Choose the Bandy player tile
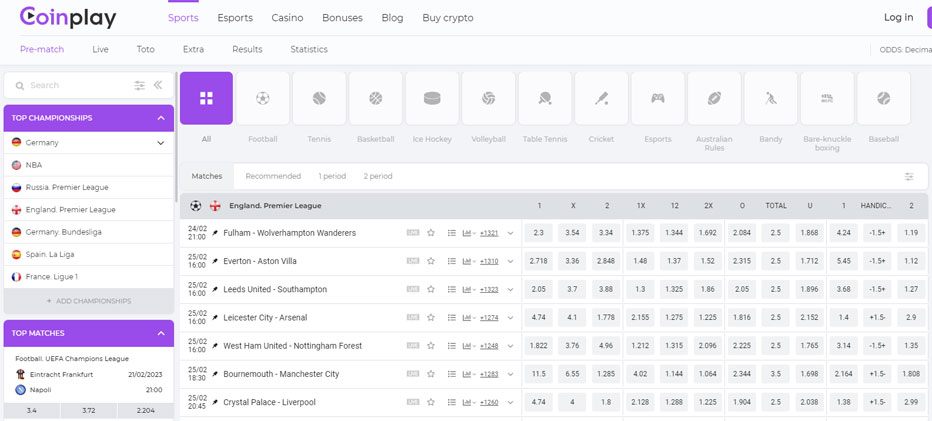This screenshot has width=932, height=421. [x=771, y=98]
